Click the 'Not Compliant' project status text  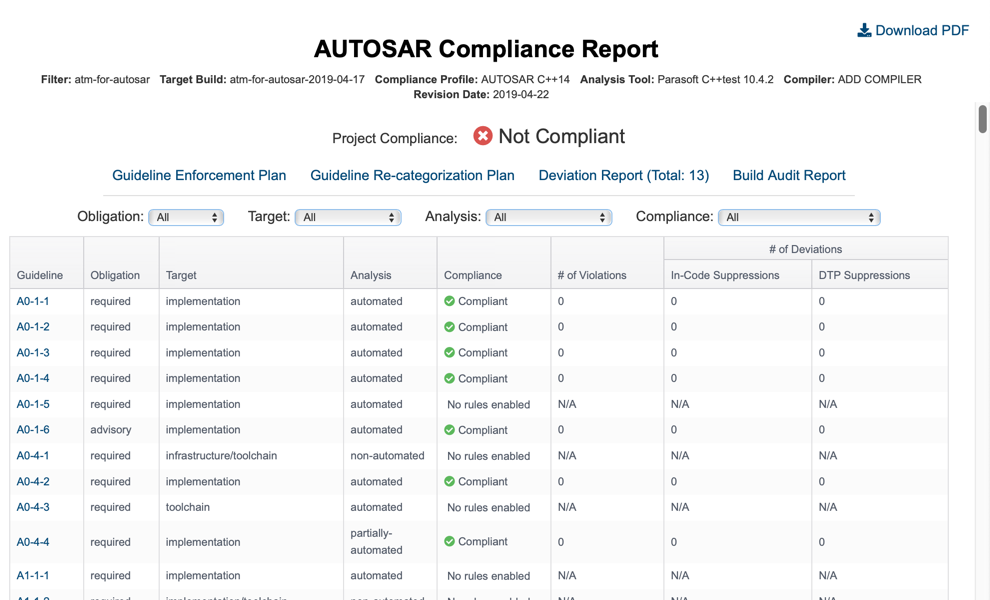[562, 136]
